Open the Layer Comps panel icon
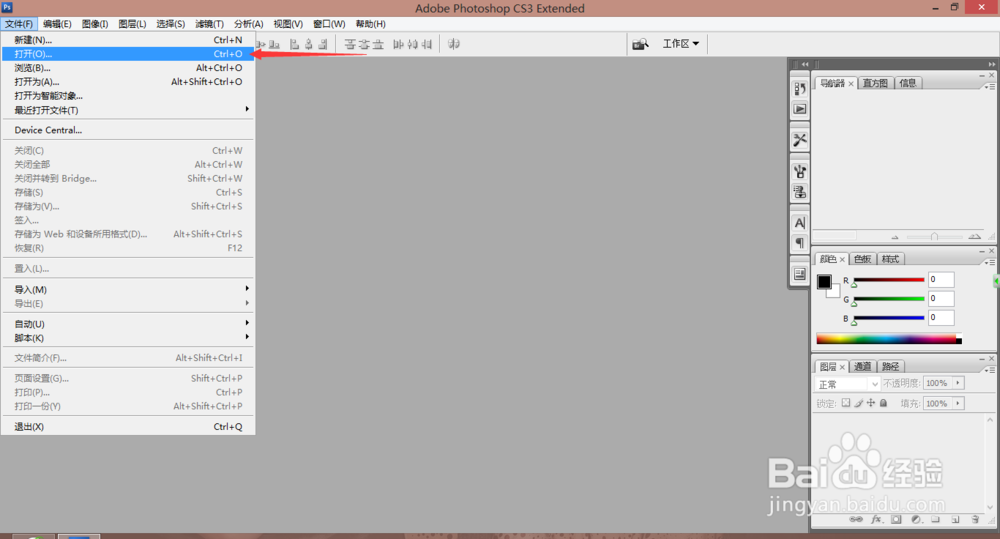This screenshot has width=1000, height=539. pyautogui.click(x=800, y=274)
